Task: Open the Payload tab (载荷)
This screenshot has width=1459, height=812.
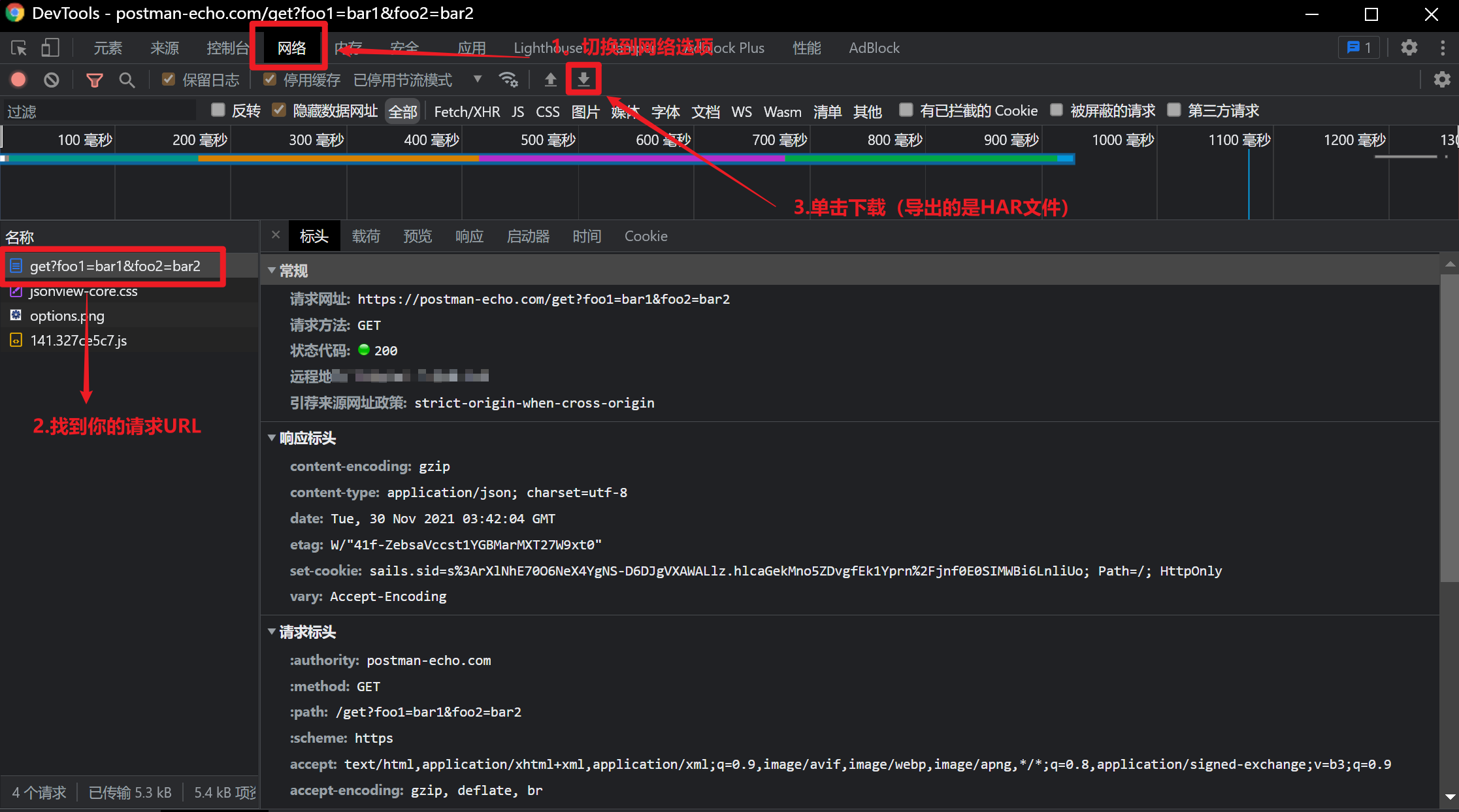Action: tap(366, 236)
